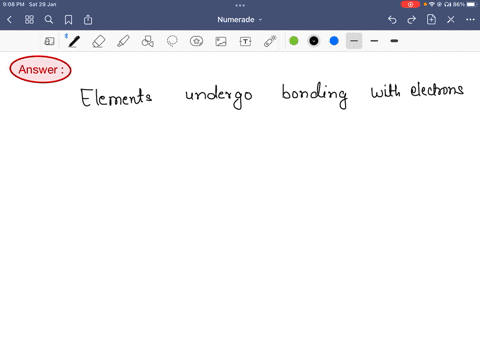Select the Highlighter tool
This screenshot has height=360, width=480.
[123, 41]
